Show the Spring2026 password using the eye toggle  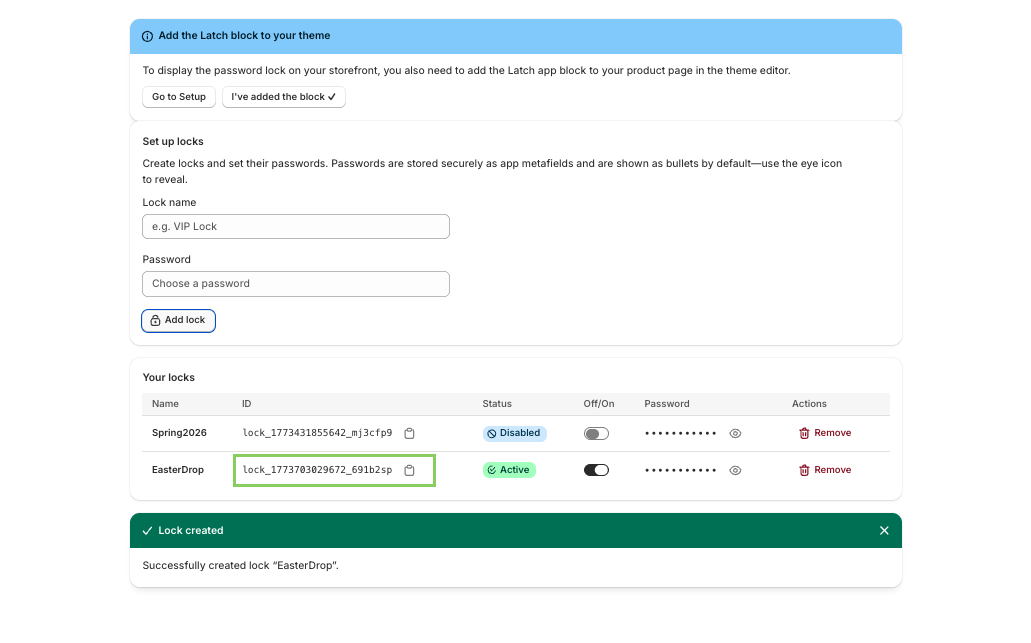tap(735, 433)
